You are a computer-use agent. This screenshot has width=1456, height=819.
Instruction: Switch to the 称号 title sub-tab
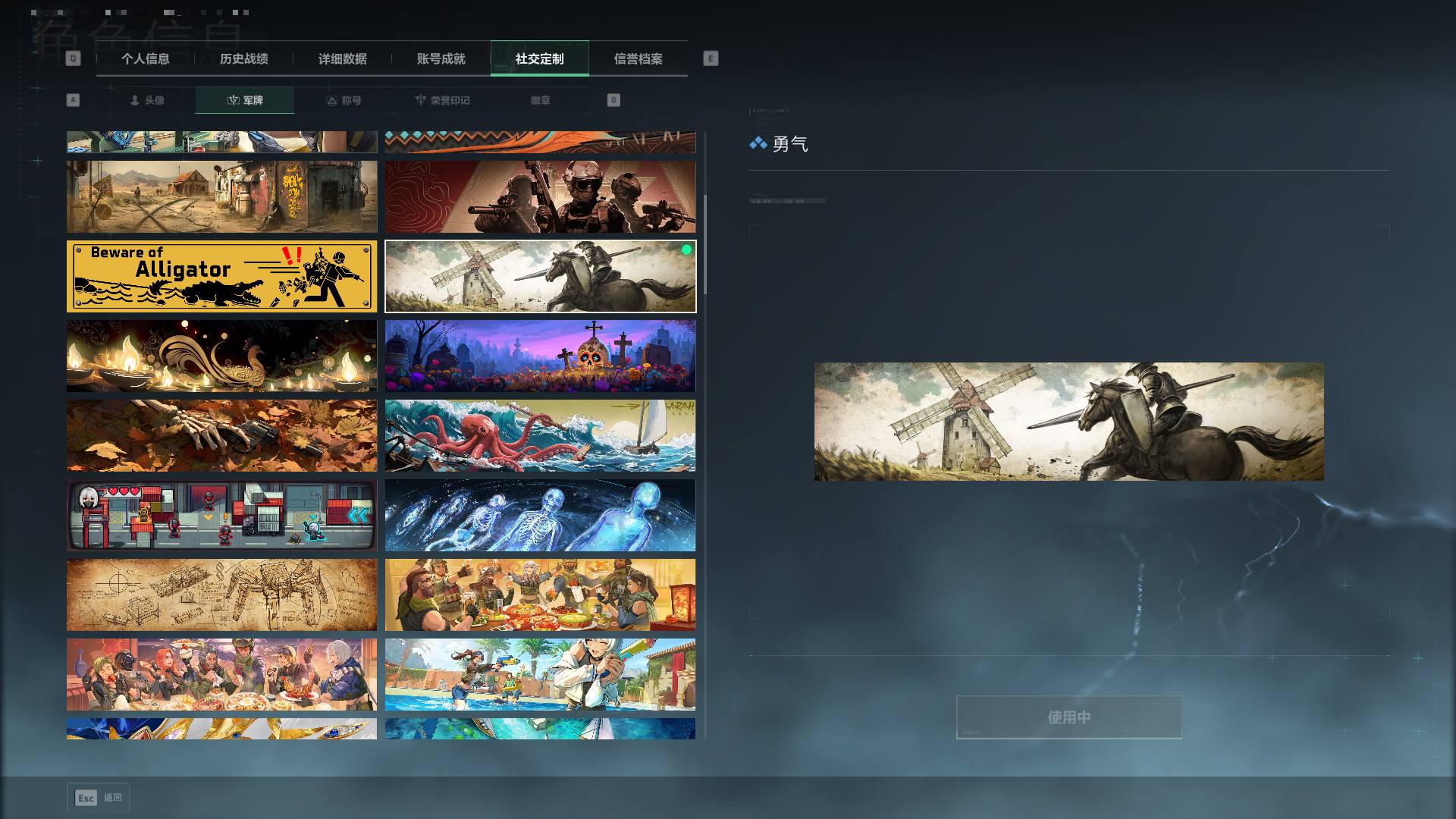click(x=344, y=100)
